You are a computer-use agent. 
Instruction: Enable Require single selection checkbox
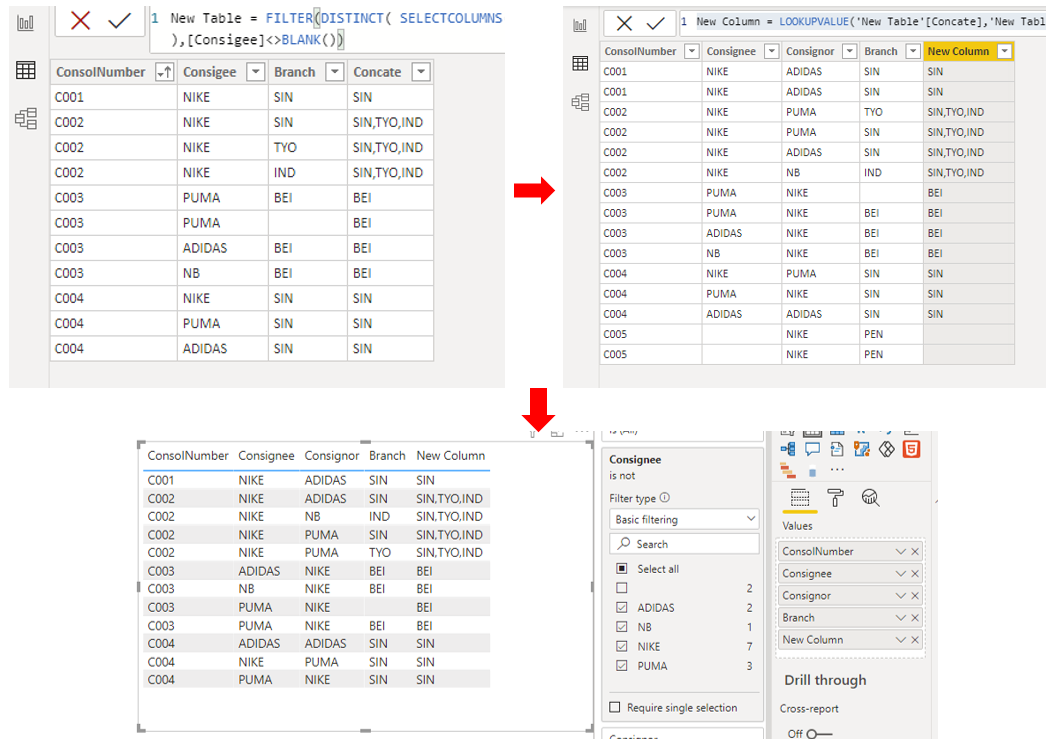(x=614, y=707)
